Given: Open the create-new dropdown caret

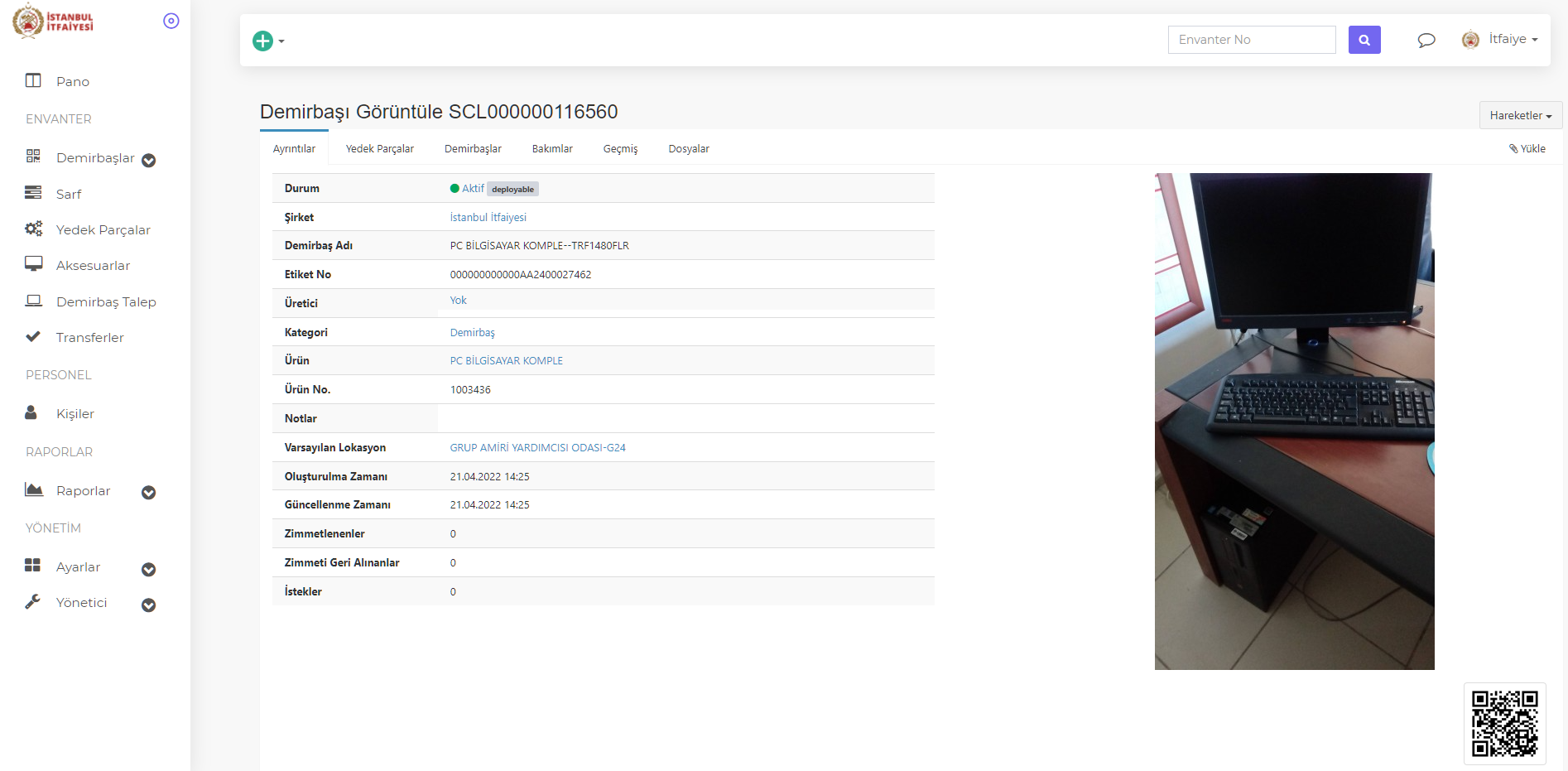Looking at the screenshot, I should coord(281,41).
